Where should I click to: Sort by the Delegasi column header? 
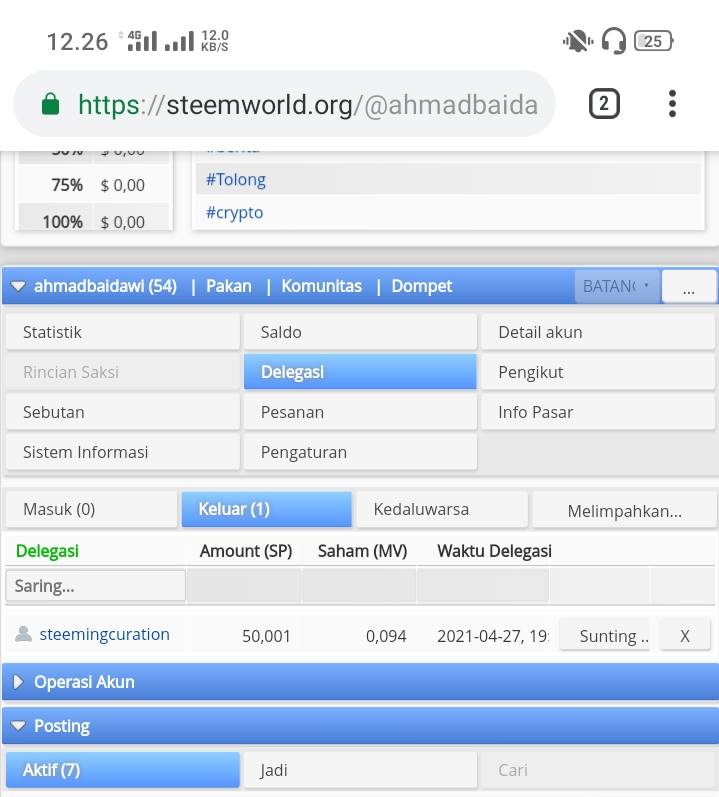click(47, 551)
